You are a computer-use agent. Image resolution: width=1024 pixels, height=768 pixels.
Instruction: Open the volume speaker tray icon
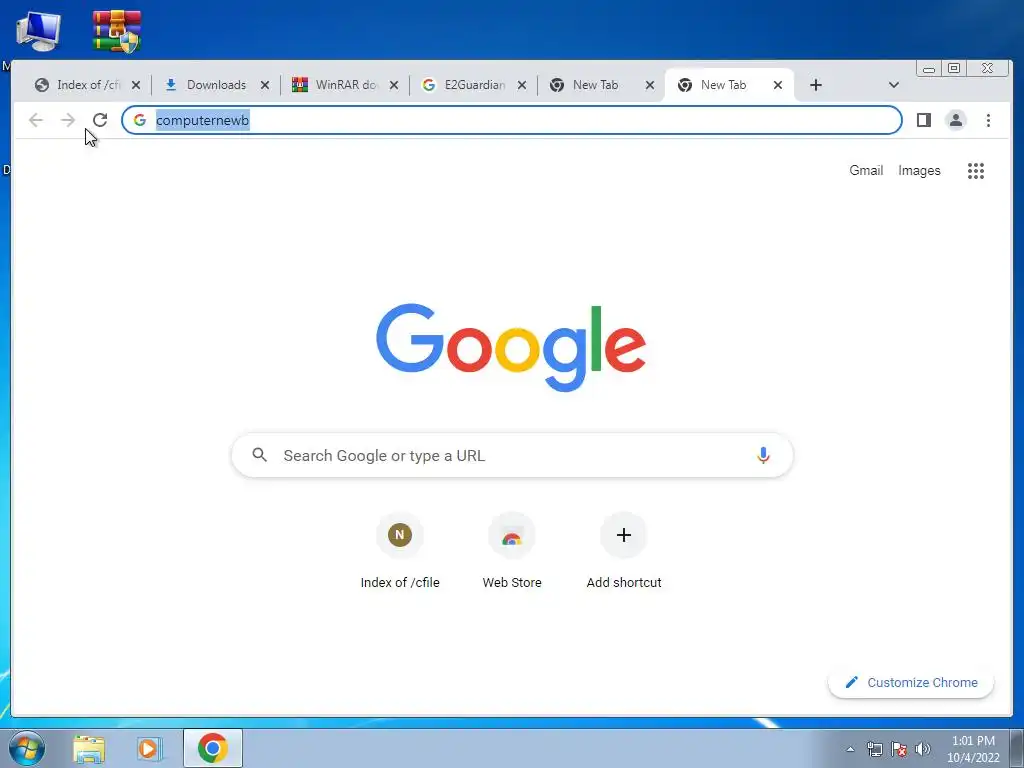pyautogui.click(x=922, y=749)
